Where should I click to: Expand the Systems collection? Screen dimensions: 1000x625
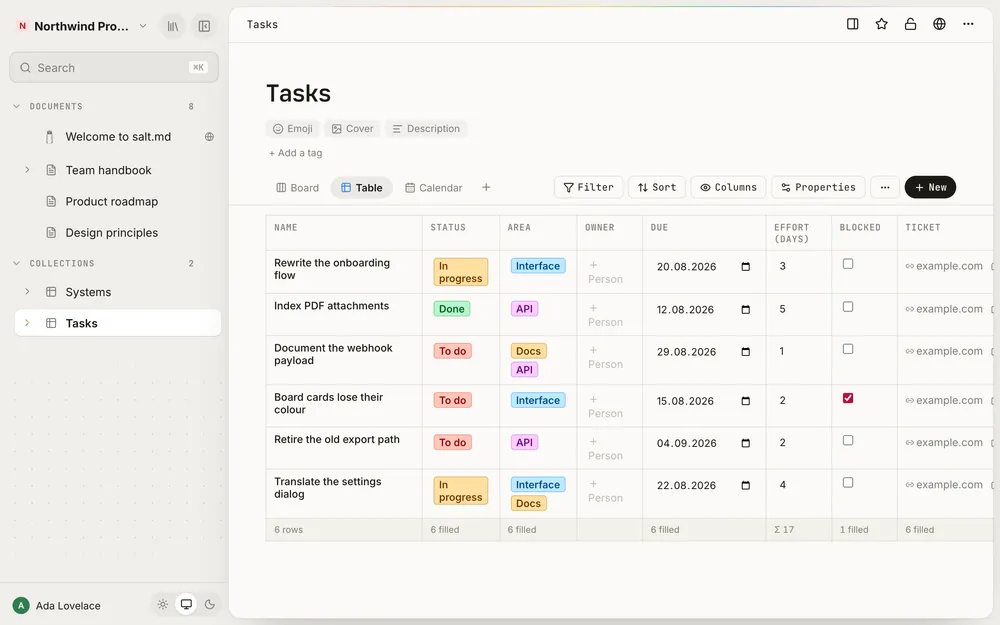click(27, 291)
